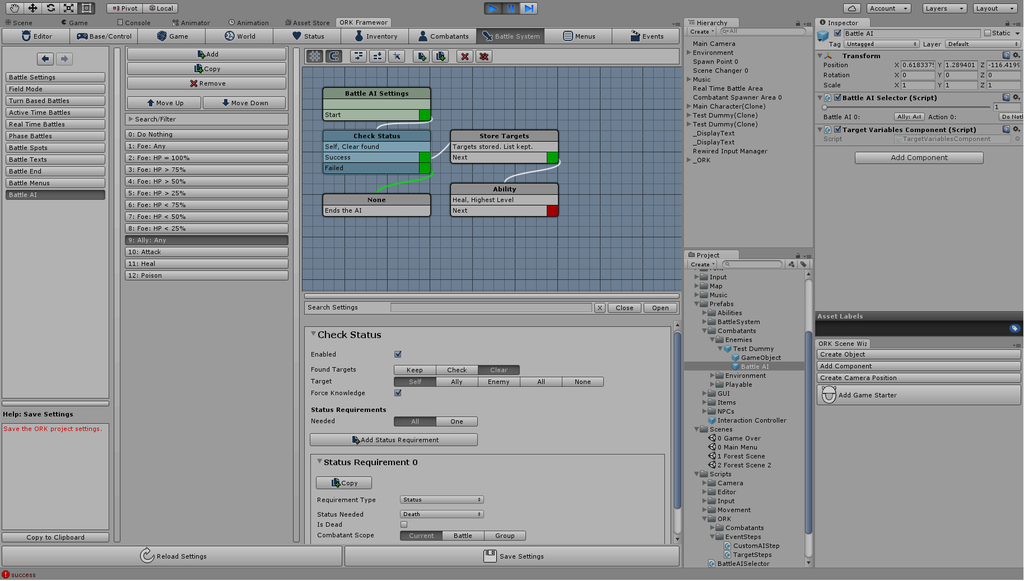
Task: Enable the Static checkbox in Inspector
Action: (x=986, y=33)
